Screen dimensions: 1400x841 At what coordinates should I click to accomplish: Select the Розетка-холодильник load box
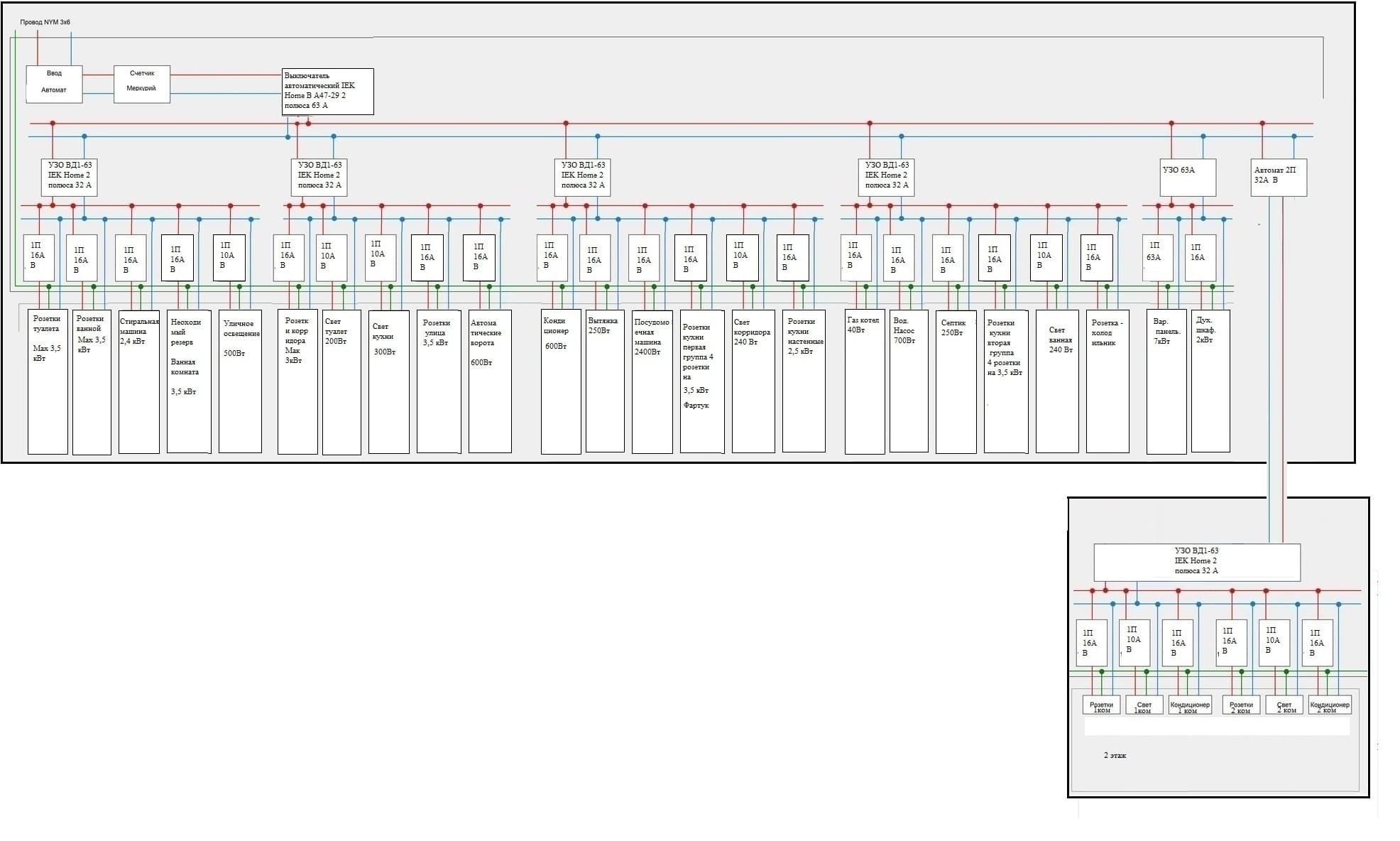pyautogui.click(x=1107, y=381)
